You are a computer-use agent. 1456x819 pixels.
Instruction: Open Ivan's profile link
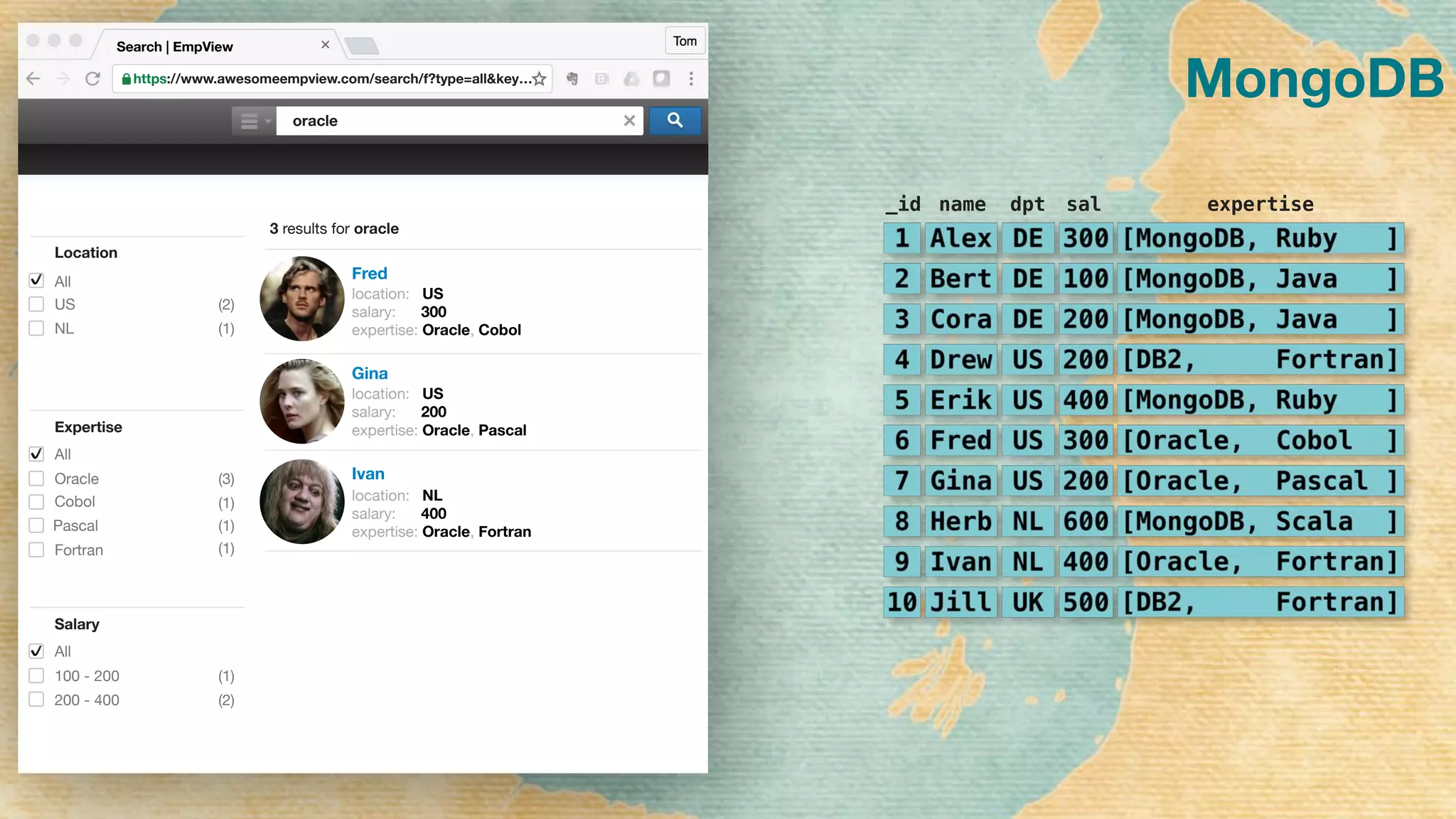368,474
